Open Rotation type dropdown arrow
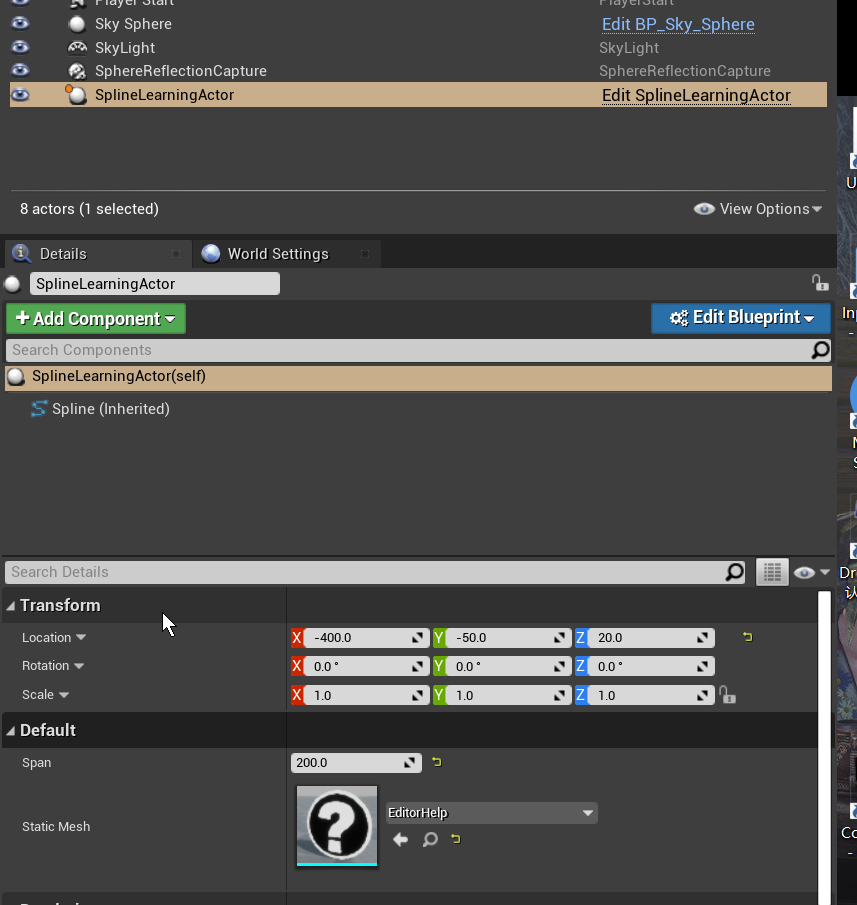Image resolution: width=857 pixels, height=905 pixels. [79, 665]
